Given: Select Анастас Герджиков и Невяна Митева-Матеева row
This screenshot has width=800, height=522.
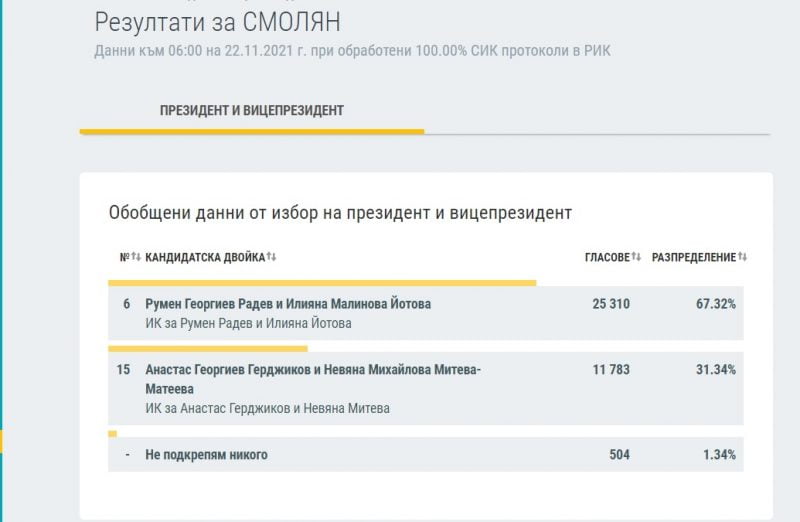Looking at the screenshot, I should tap(426, 388).
